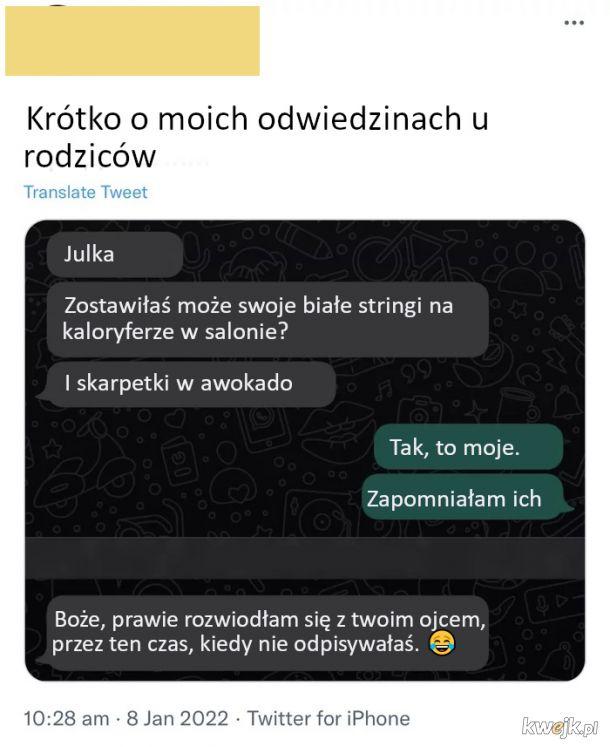Open the three-dot tweet options menu
610x747 pixels.
[x=574, y=22]
